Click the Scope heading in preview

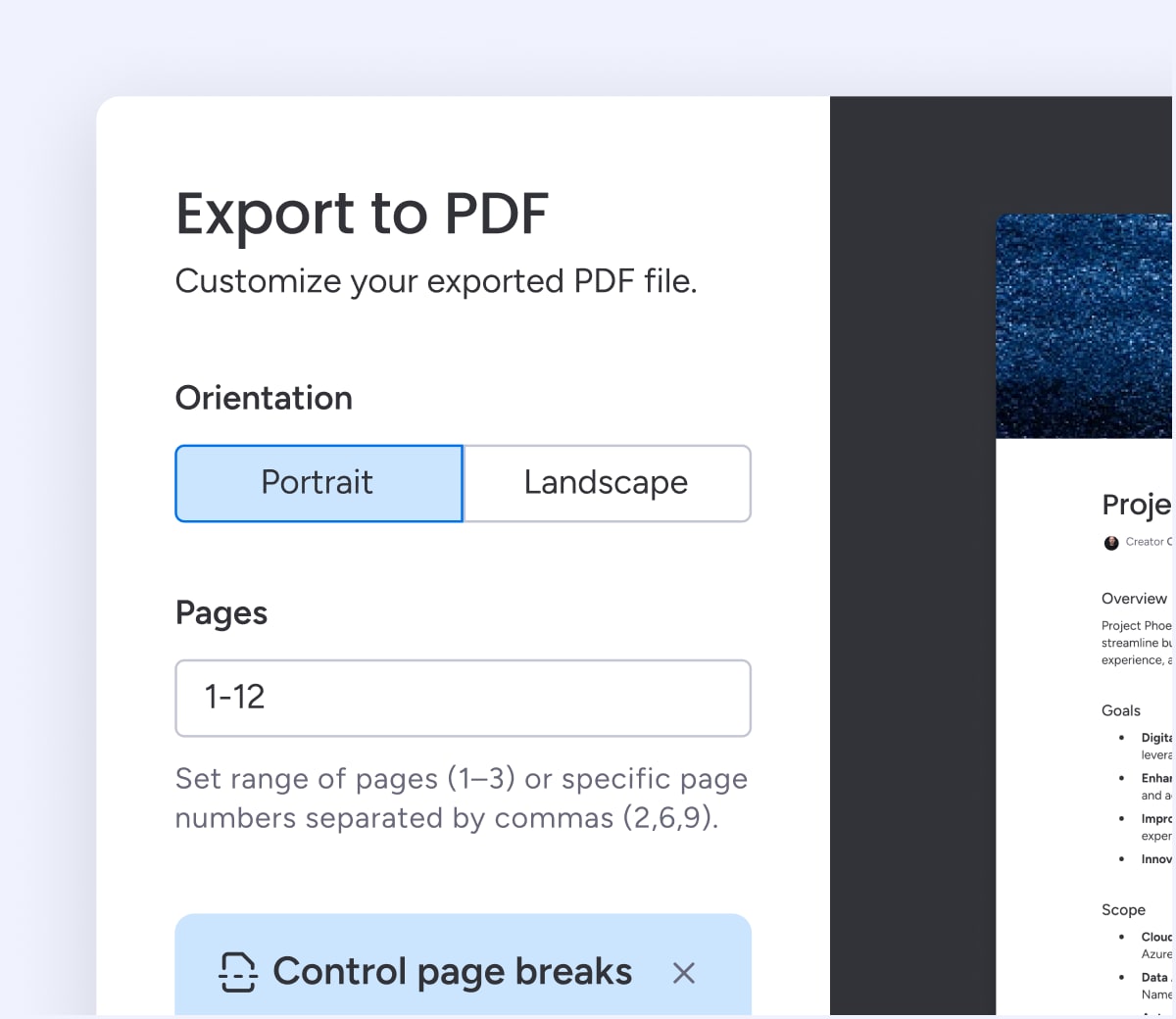(x=1123, y=910)
